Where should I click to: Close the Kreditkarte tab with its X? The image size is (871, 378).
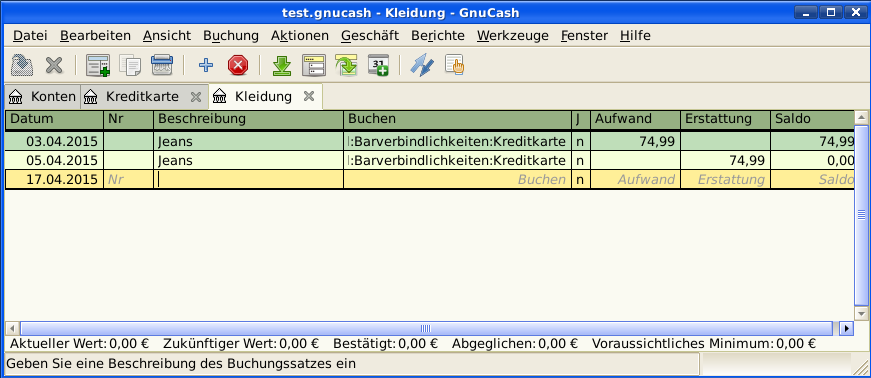[x=196, y=97]
